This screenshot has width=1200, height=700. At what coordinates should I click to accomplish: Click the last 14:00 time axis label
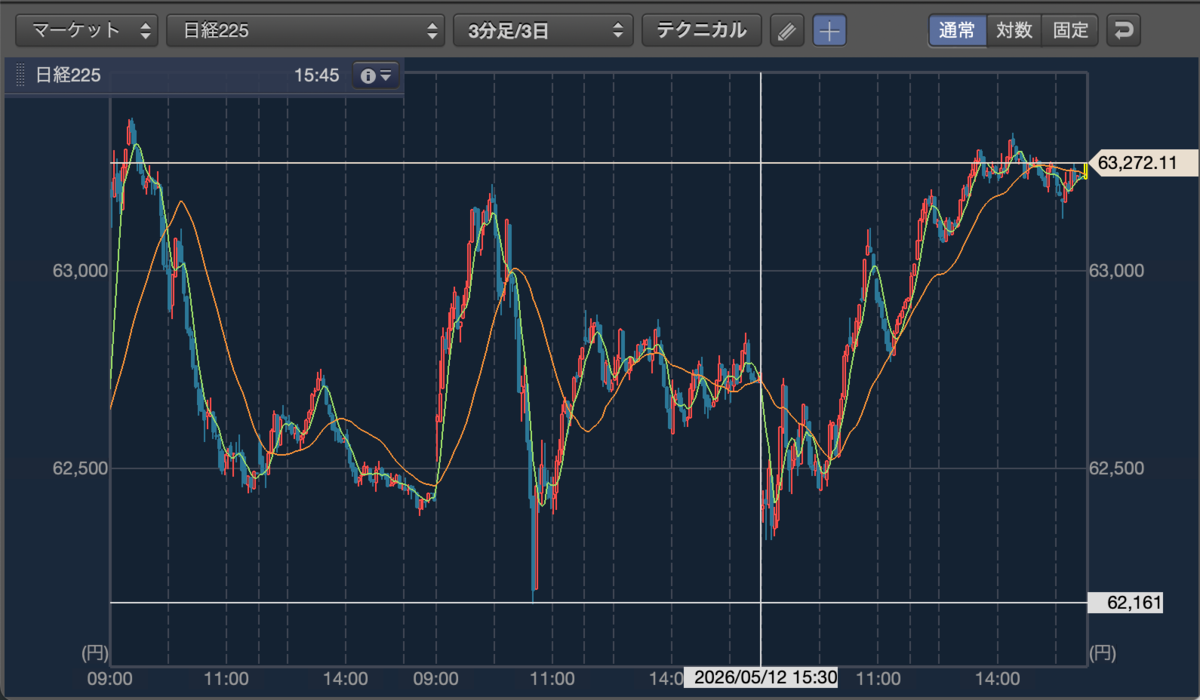tap(998, 678)
